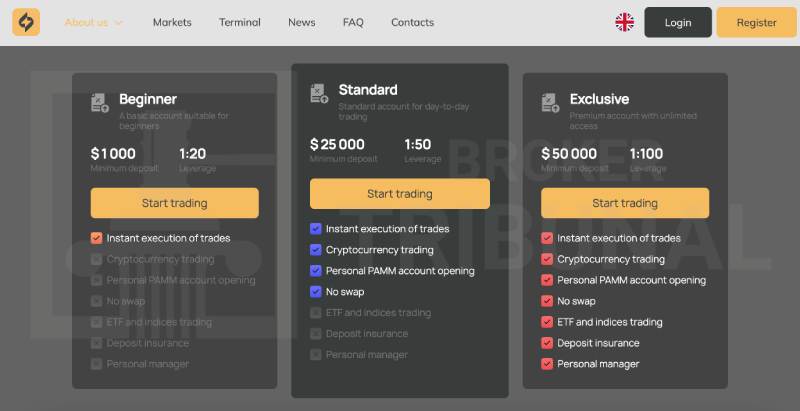Start trading with the Exclusive account
Viewport: 800px width, 411px height.
625,203
